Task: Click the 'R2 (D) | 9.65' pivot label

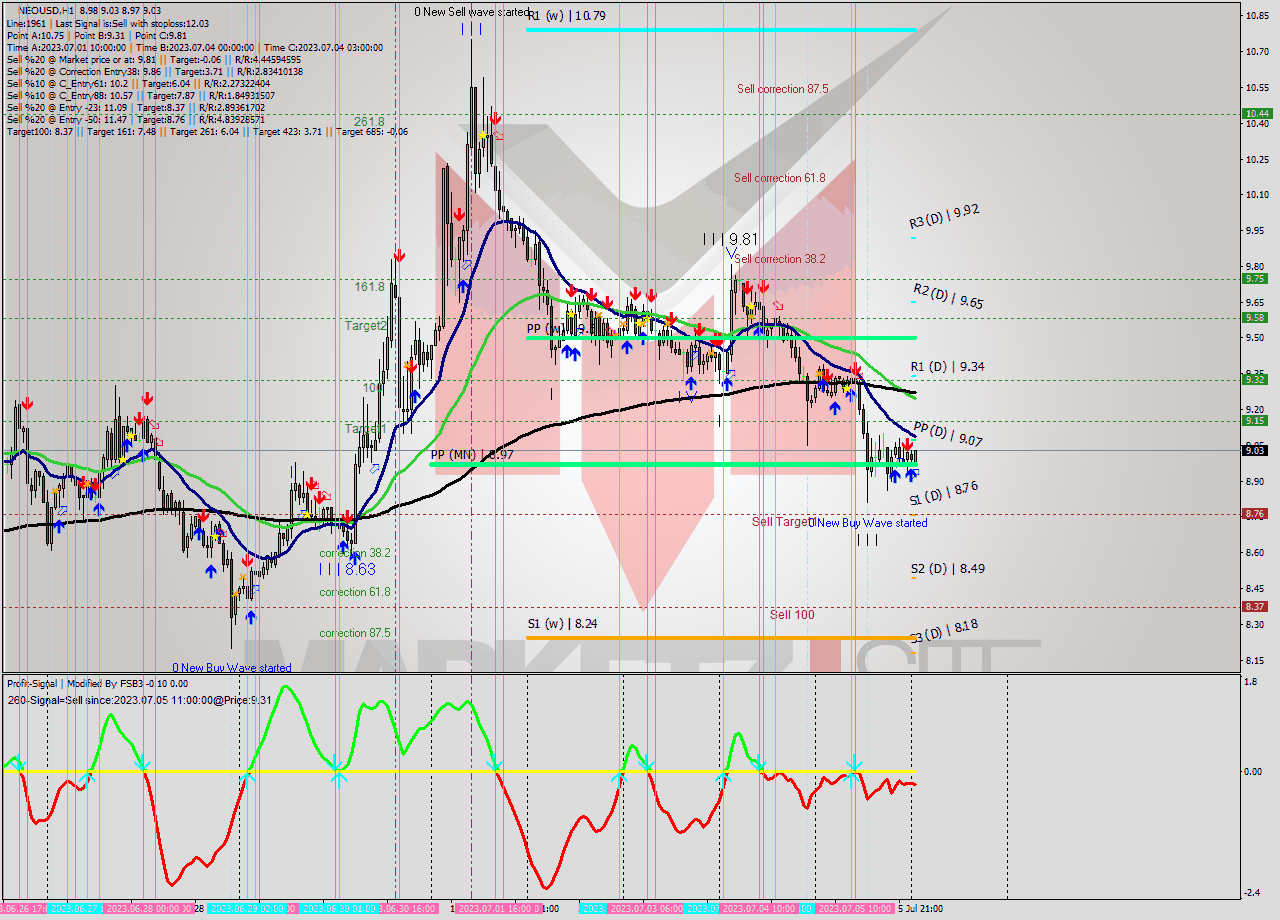Action: (x=948, y=297)
